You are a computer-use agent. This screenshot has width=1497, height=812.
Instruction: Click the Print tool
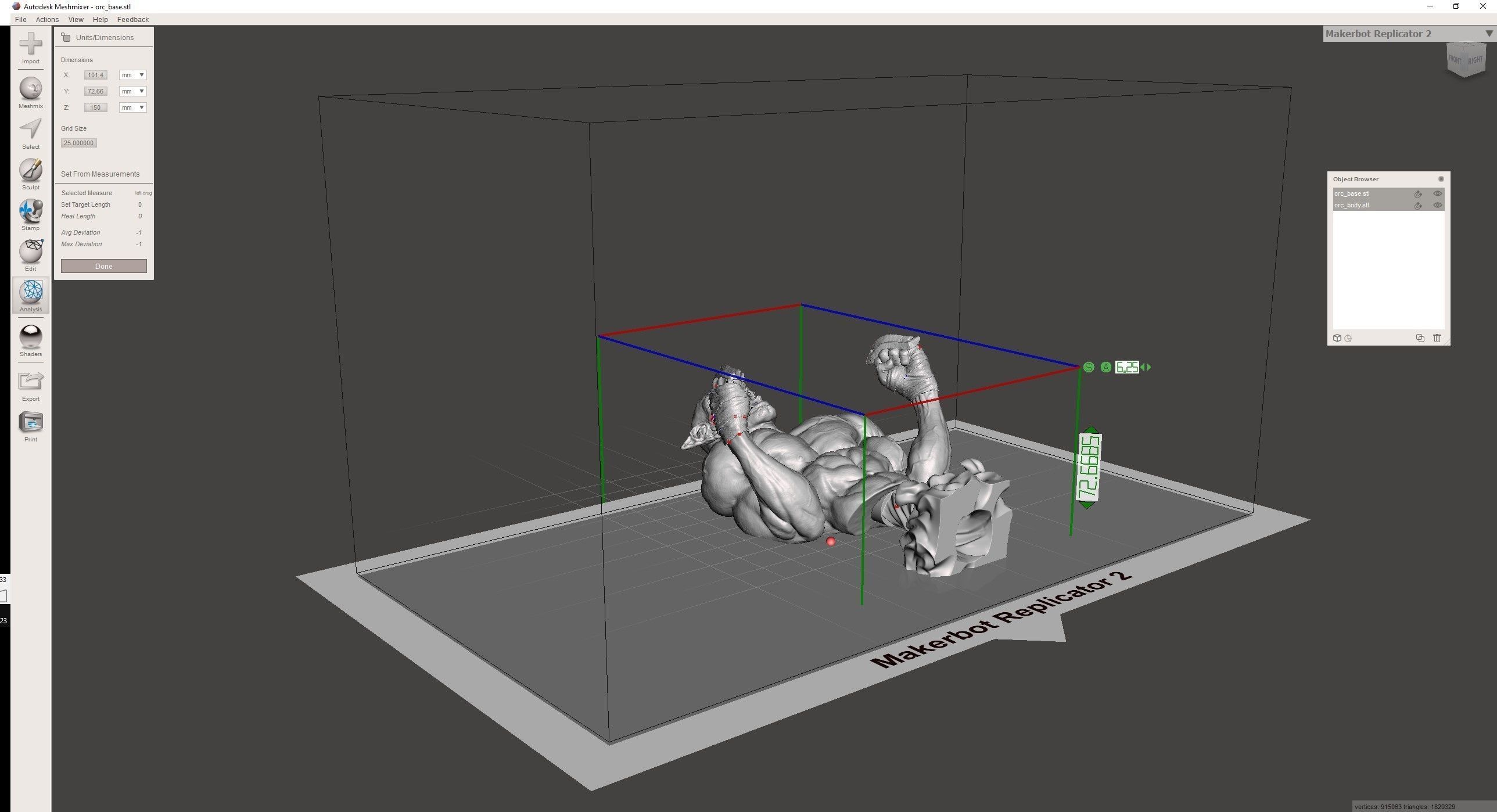coord(31,427)
